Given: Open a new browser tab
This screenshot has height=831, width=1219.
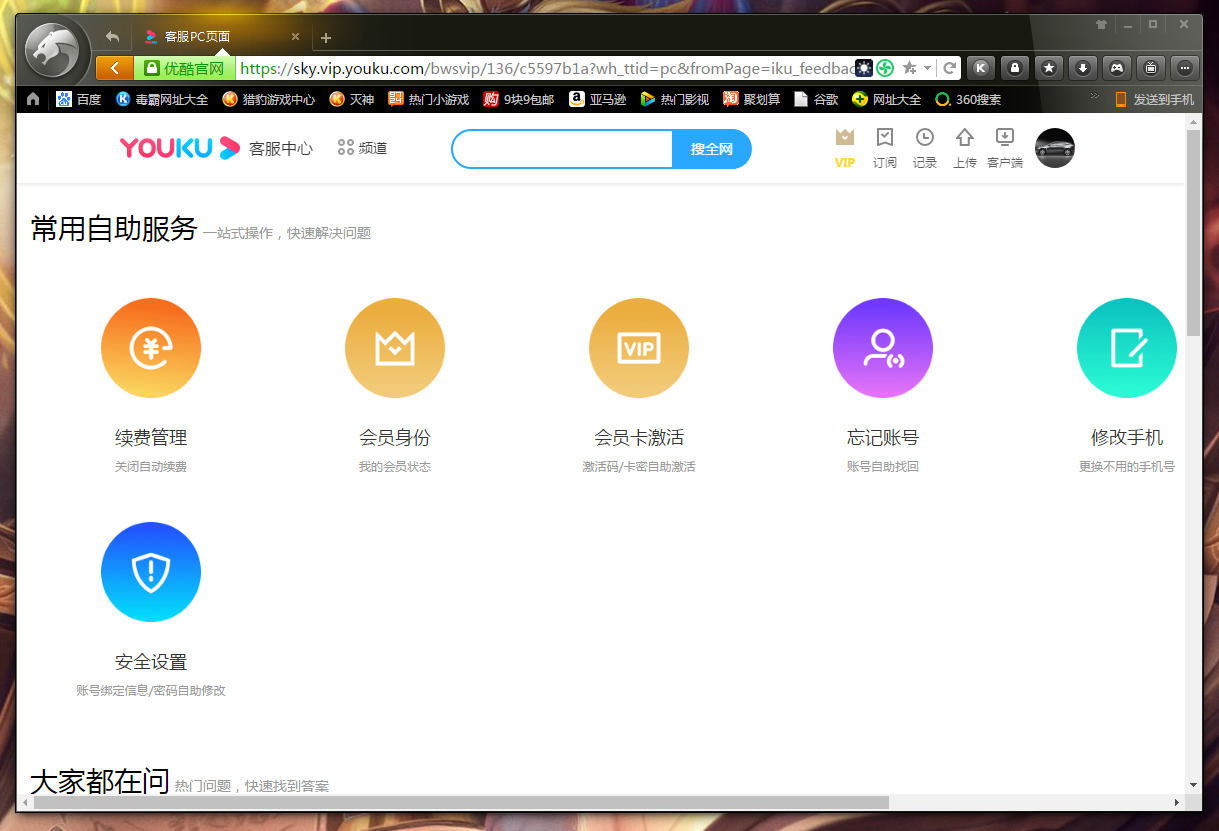Looking at the screenshot, I should point(326,37).
